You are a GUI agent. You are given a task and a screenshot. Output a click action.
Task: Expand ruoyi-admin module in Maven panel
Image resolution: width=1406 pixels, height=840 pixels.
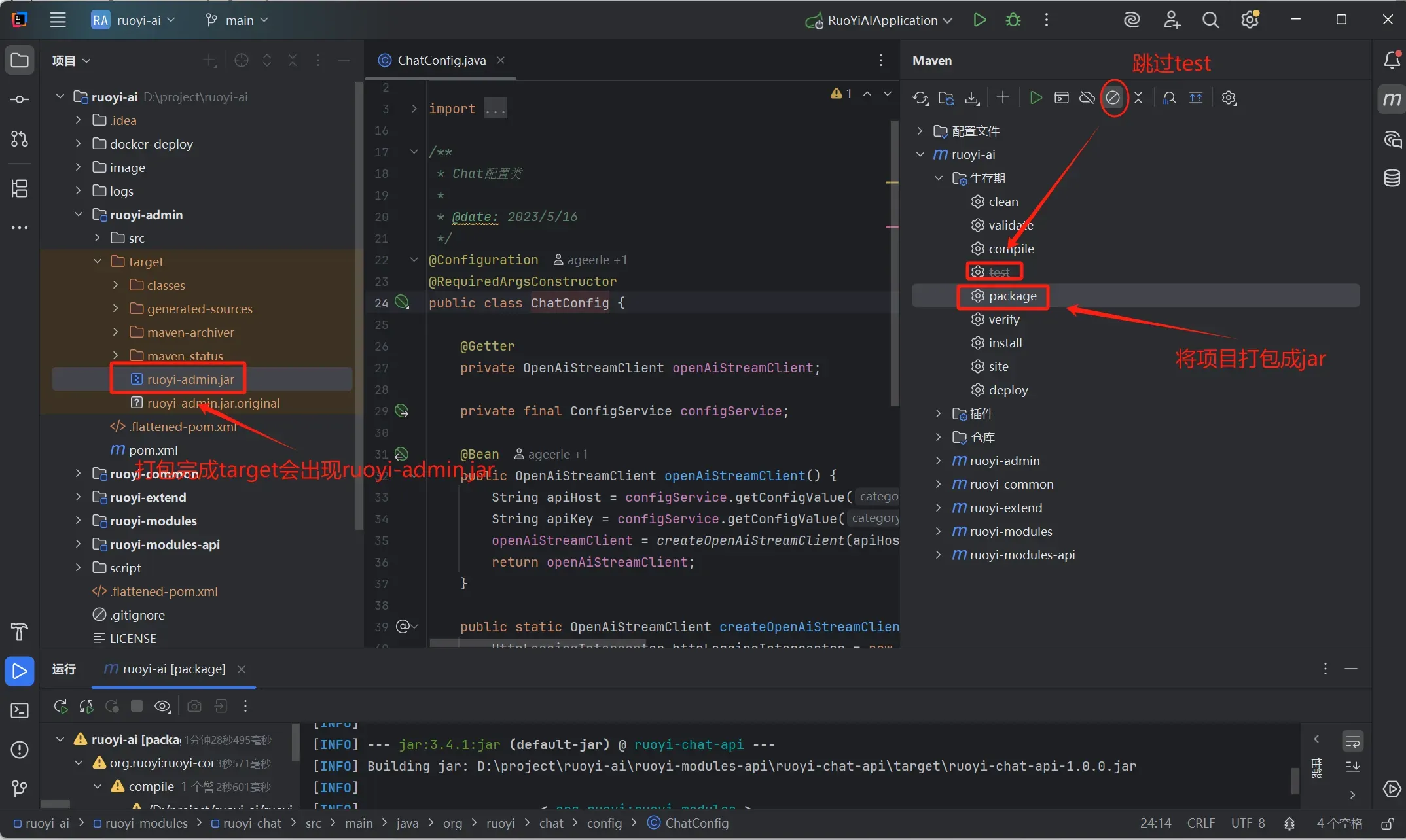[938, 461]
